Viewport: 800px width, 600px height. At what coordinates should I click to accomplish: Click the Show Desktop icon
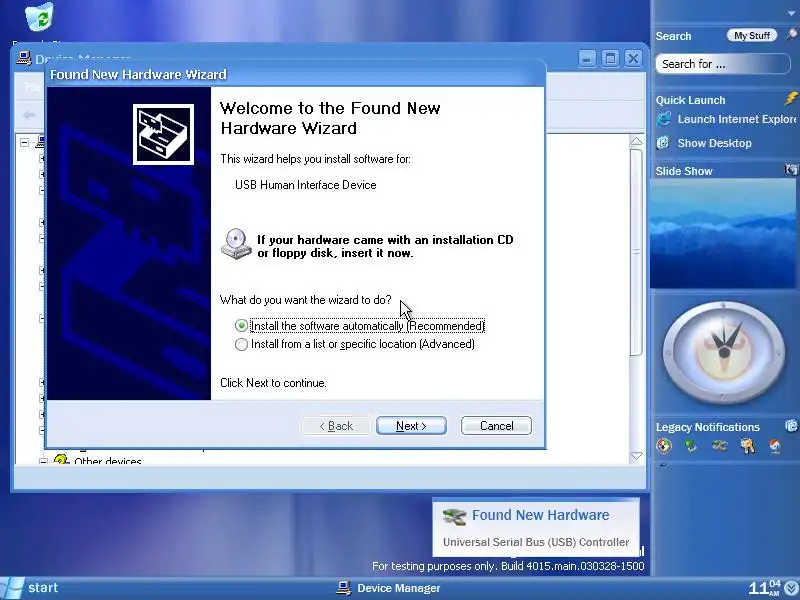click(663, 143)
